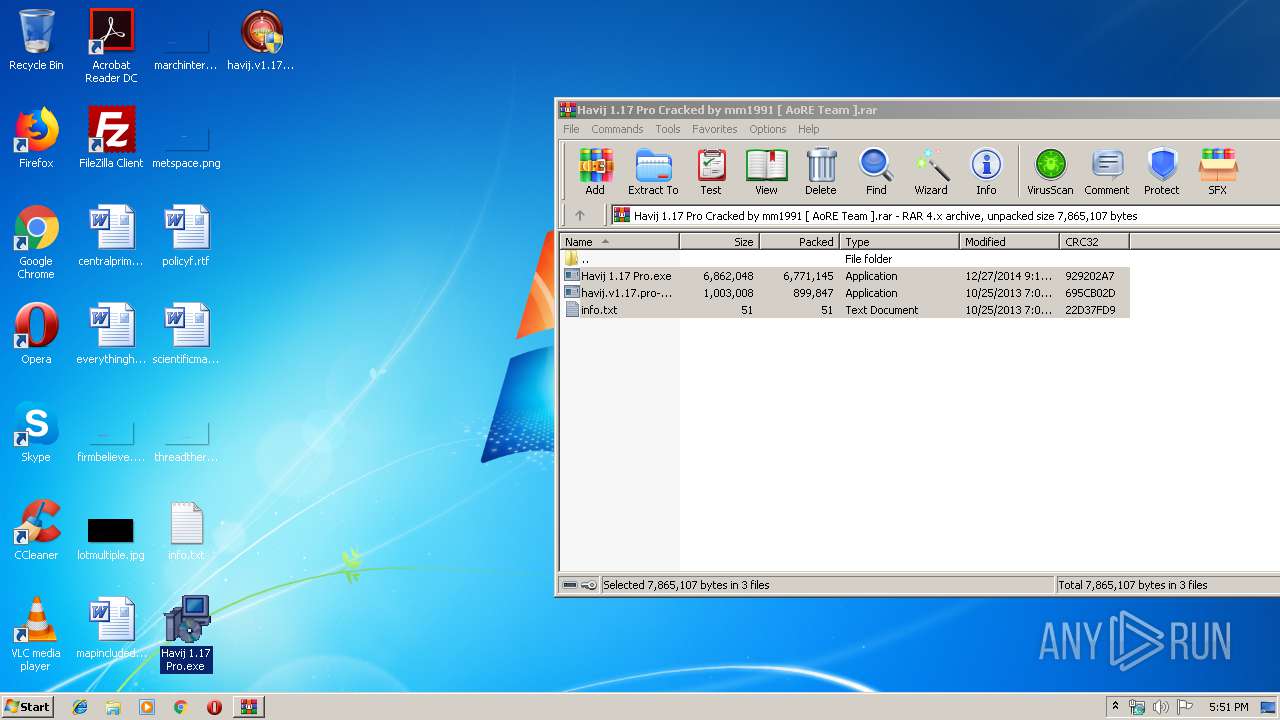This screenshot has width=1280, height=720.
Task: Select the centralprim... document on desktop
Action: tap(111, 236)
